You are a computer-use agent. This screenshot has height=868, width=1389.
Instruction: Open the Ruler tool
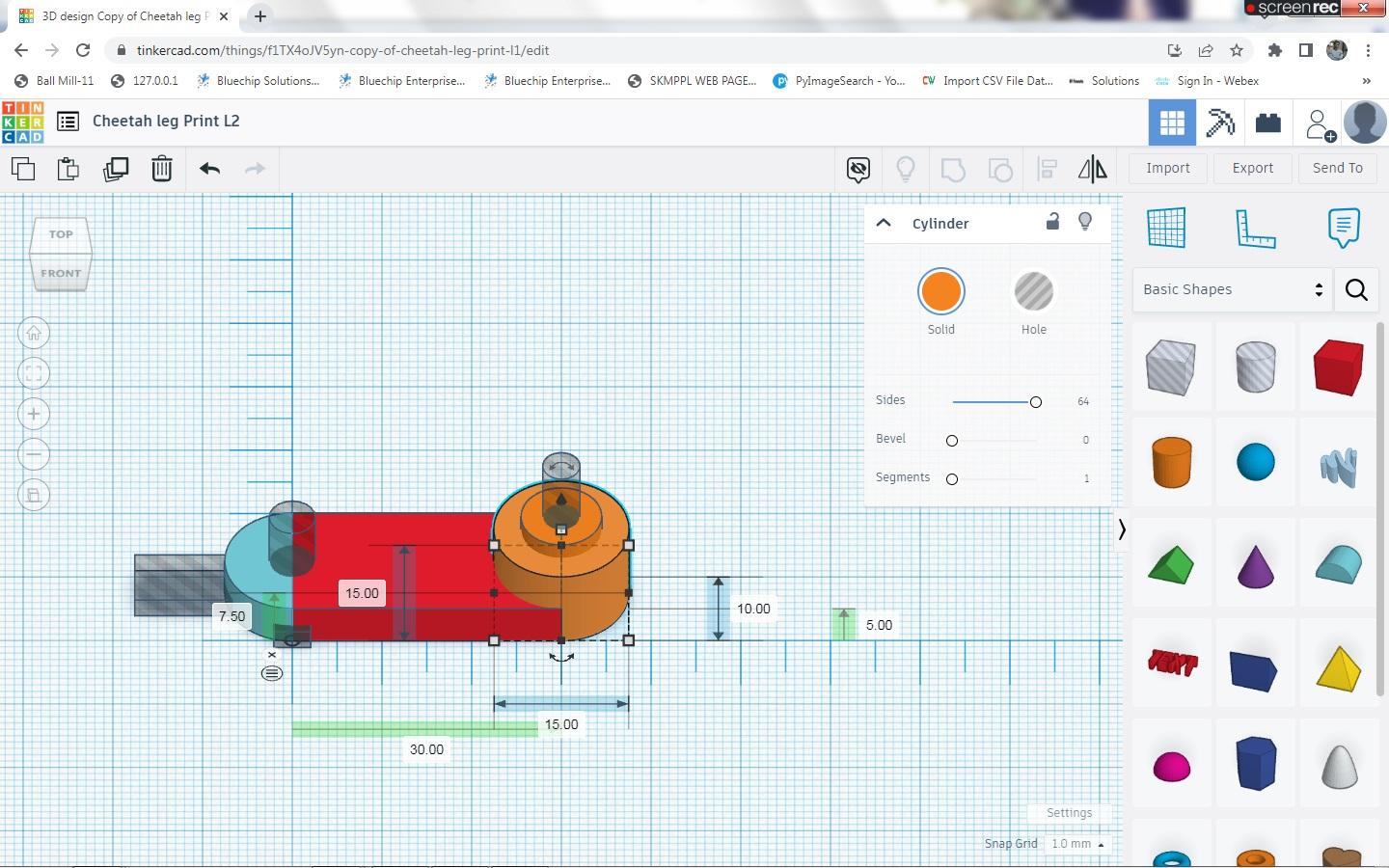point(1255,229)
